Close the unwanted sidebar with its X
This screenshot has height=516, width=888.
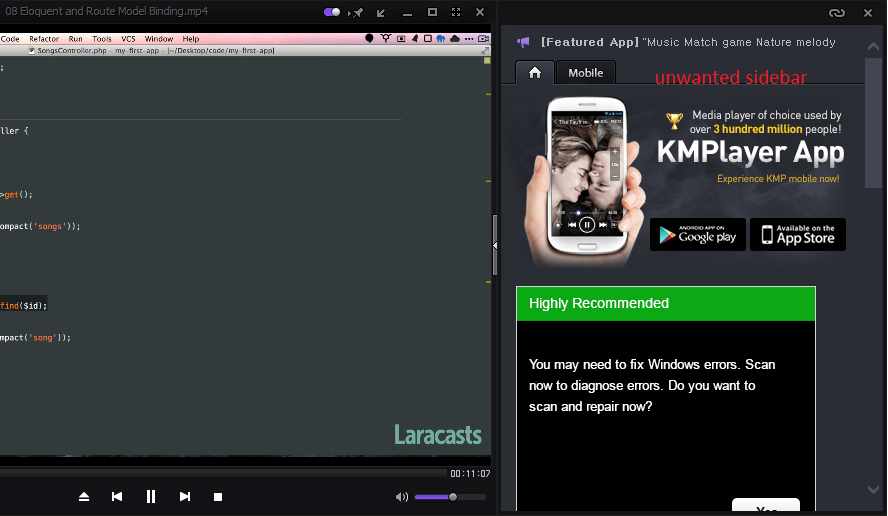[x=868, y=12]
